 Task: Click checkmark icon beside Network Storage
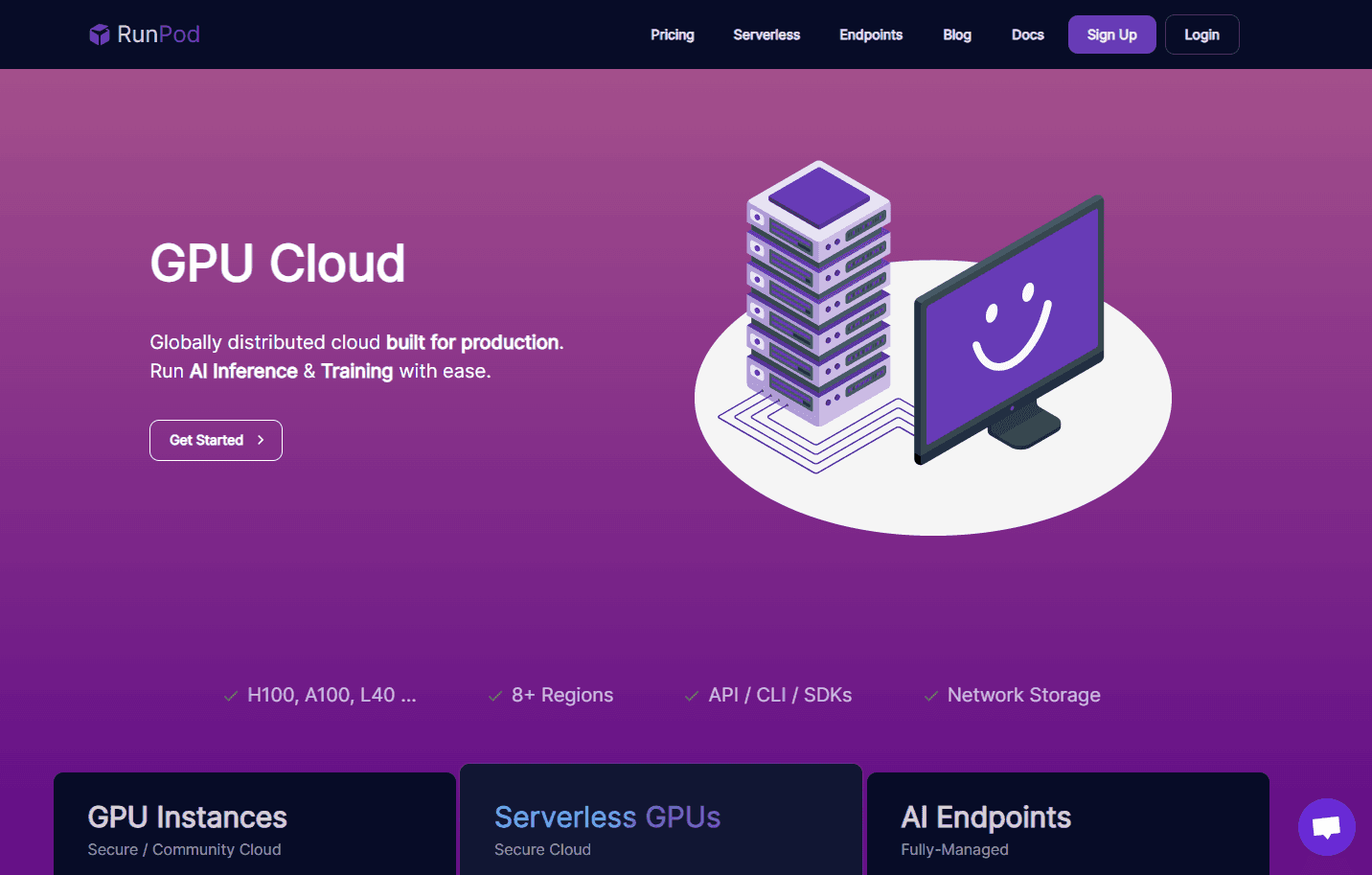click(930, 696)
